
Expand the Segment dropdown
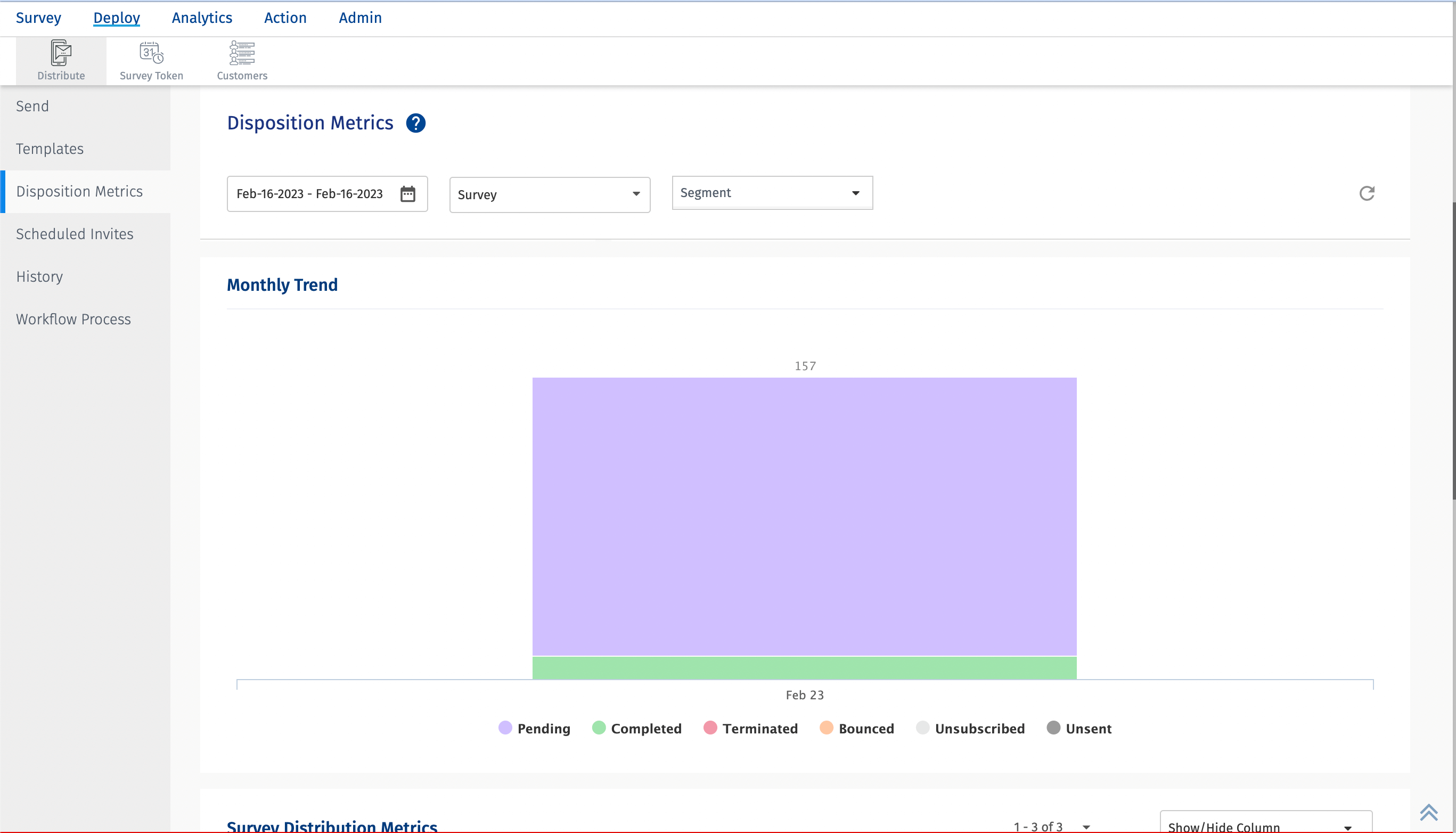click(772, 193)
